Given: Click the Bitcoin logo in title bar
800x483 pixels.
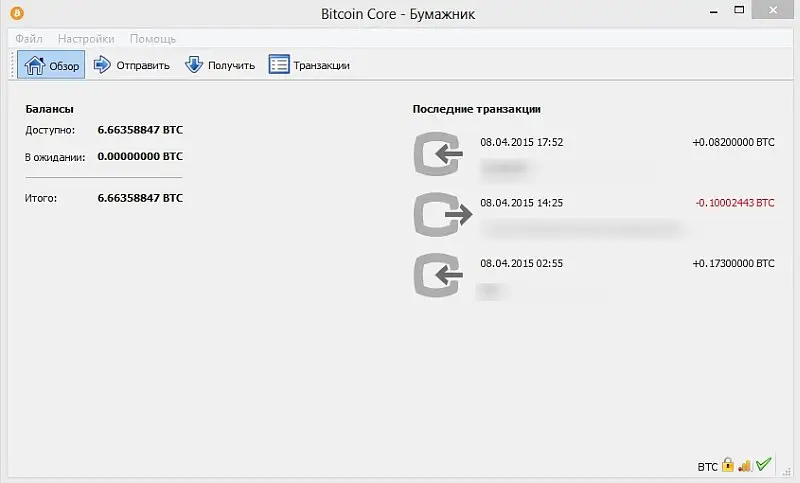Looking at the screenshot, I should [17, 13].
